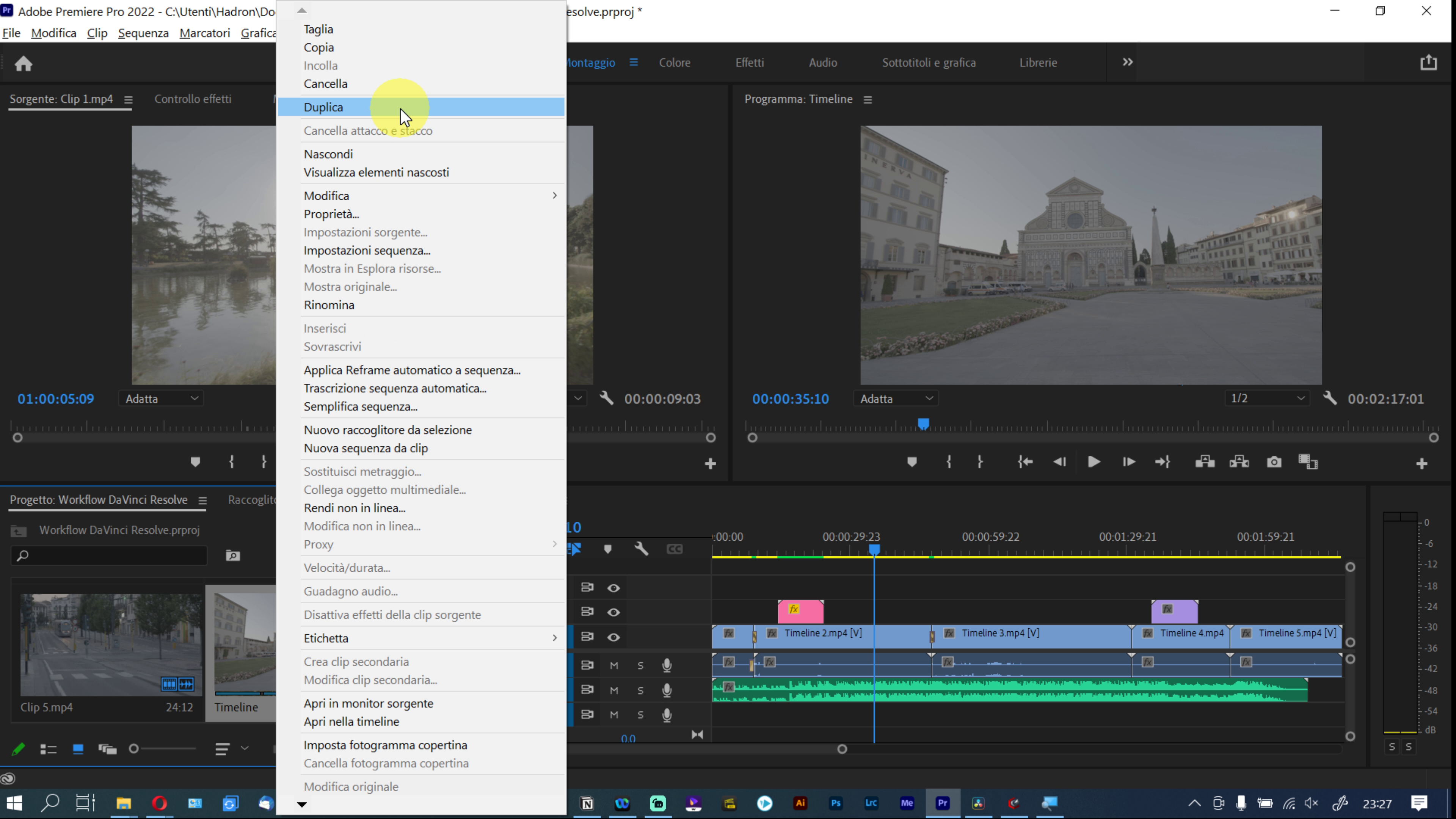This screenshot has width=1456, height=819.
Task: Add marker in the timeline panel
Action: point(607,549)
